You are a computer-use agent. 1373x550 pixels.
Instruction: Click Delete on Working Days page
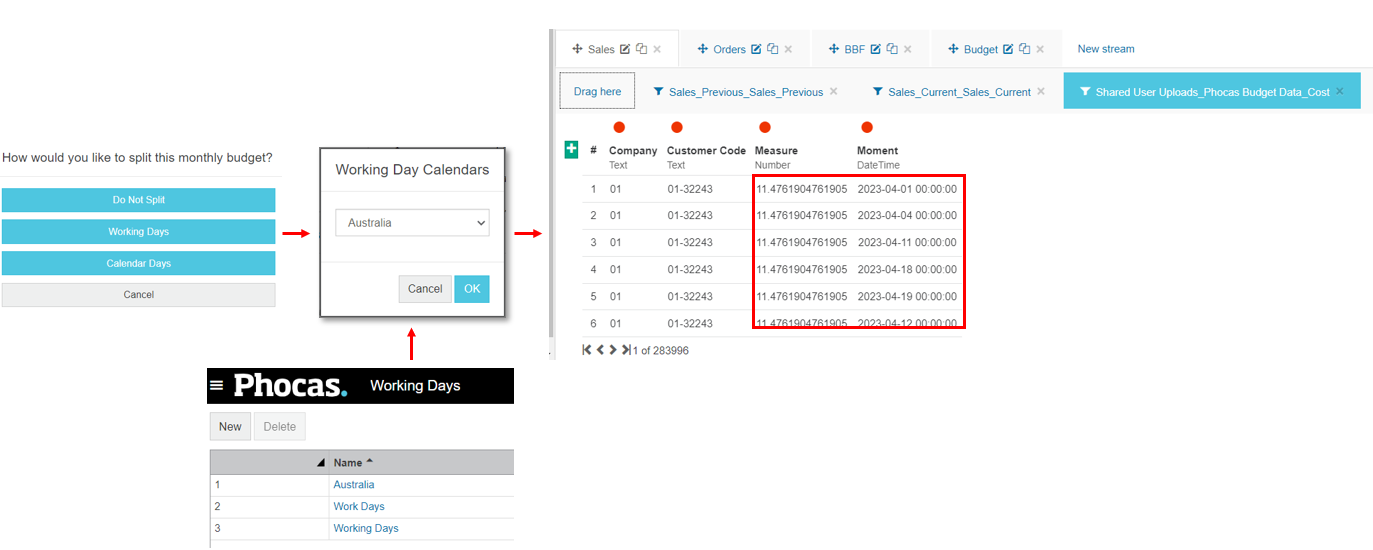280,427
